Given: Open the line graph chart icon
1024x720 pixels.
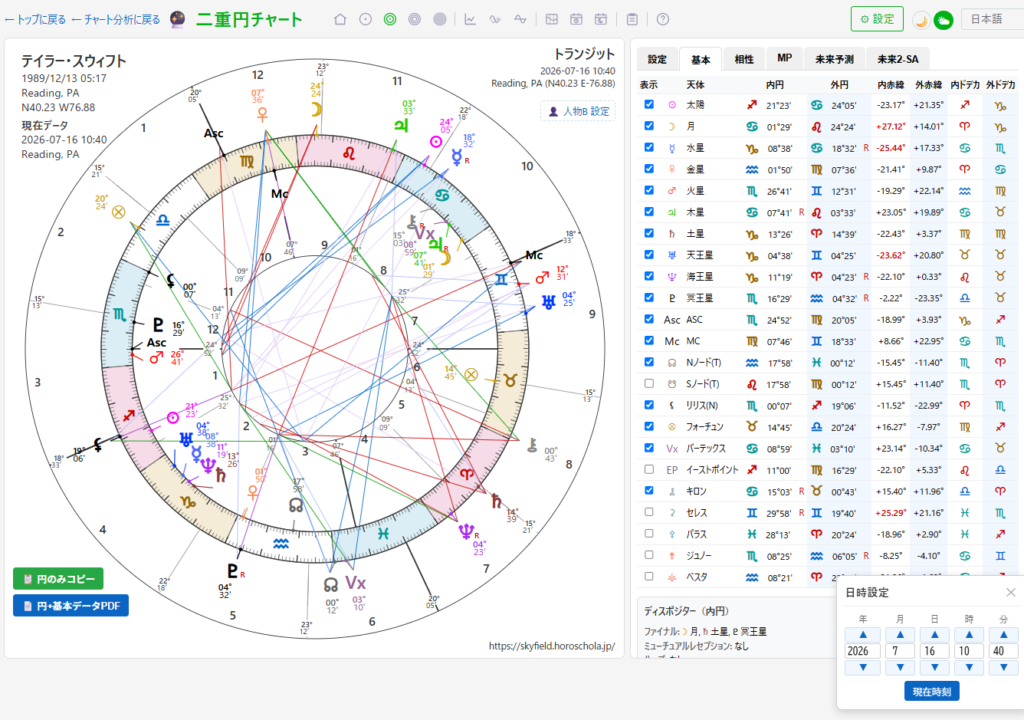Looking at the screenshot, I should coord(470,20).
